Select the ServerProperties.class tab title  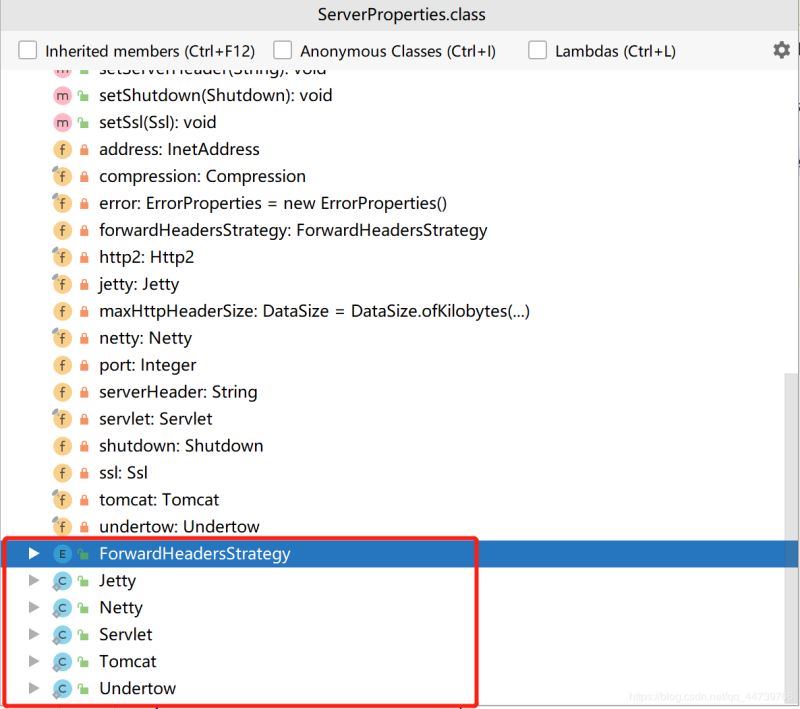(x=401, y=14)
